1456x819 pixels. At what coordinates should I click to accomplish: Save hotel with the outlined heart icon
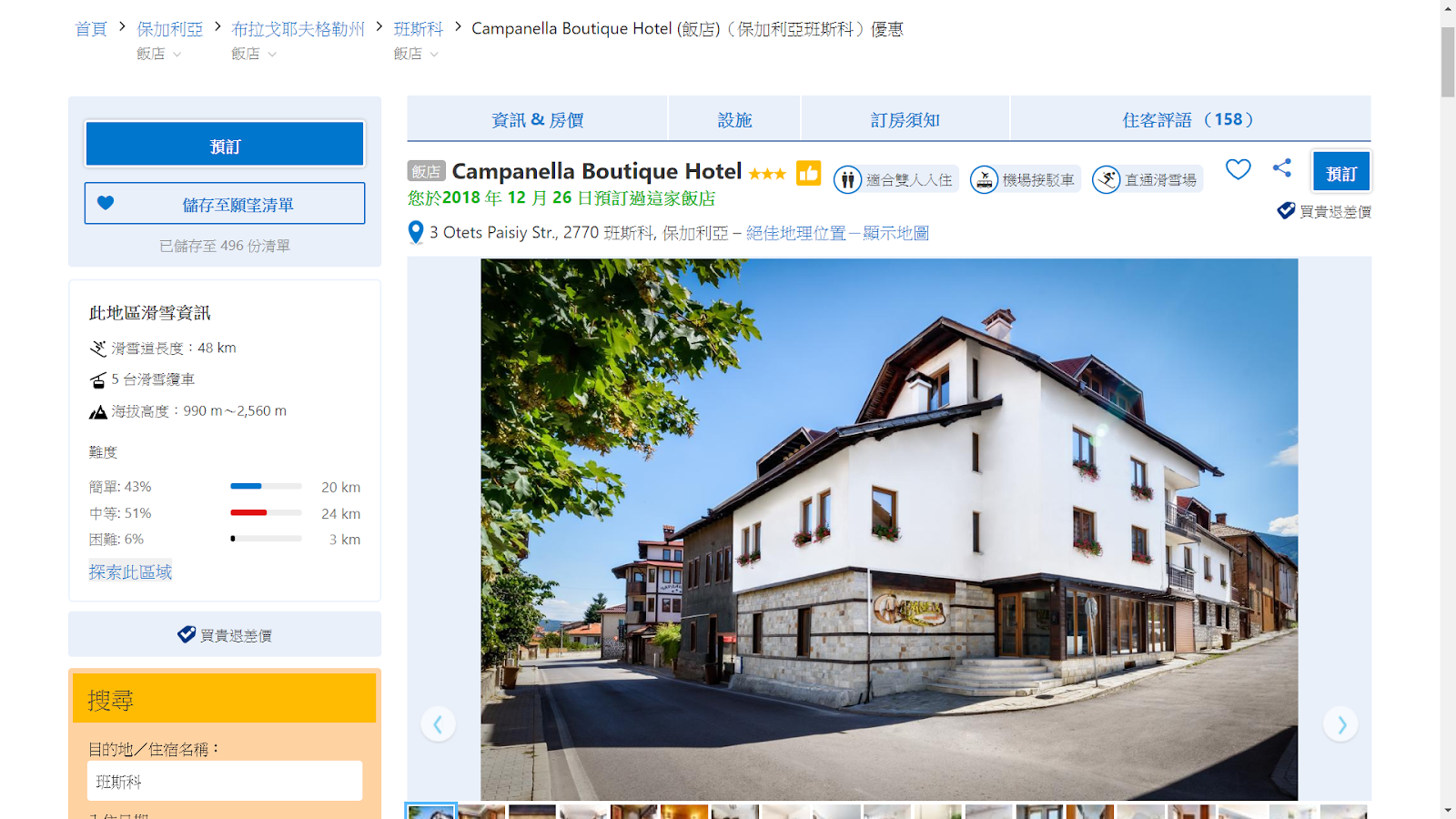point(1238,169)
